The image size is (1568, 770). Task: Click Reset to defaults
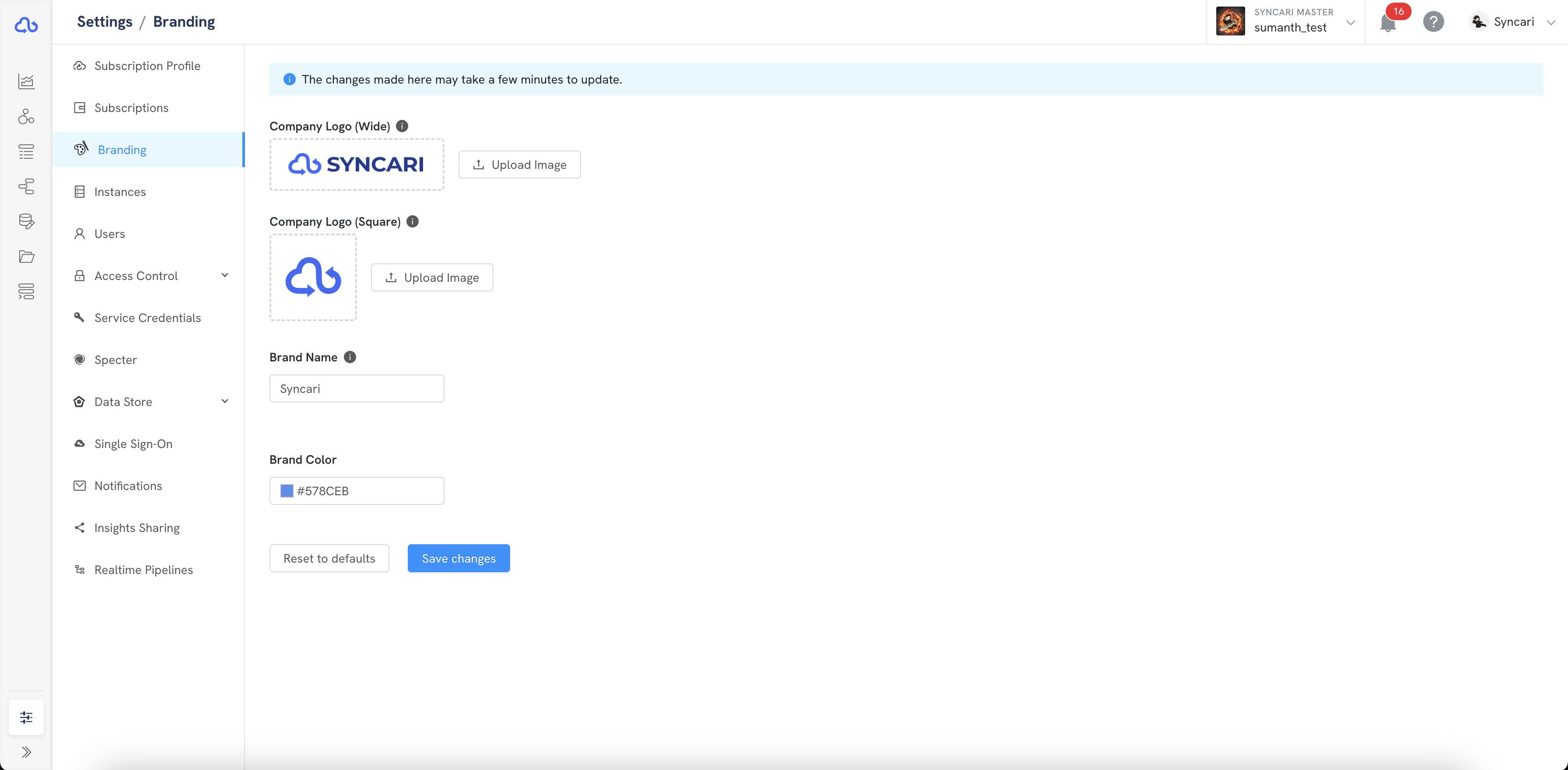[329, 558]
